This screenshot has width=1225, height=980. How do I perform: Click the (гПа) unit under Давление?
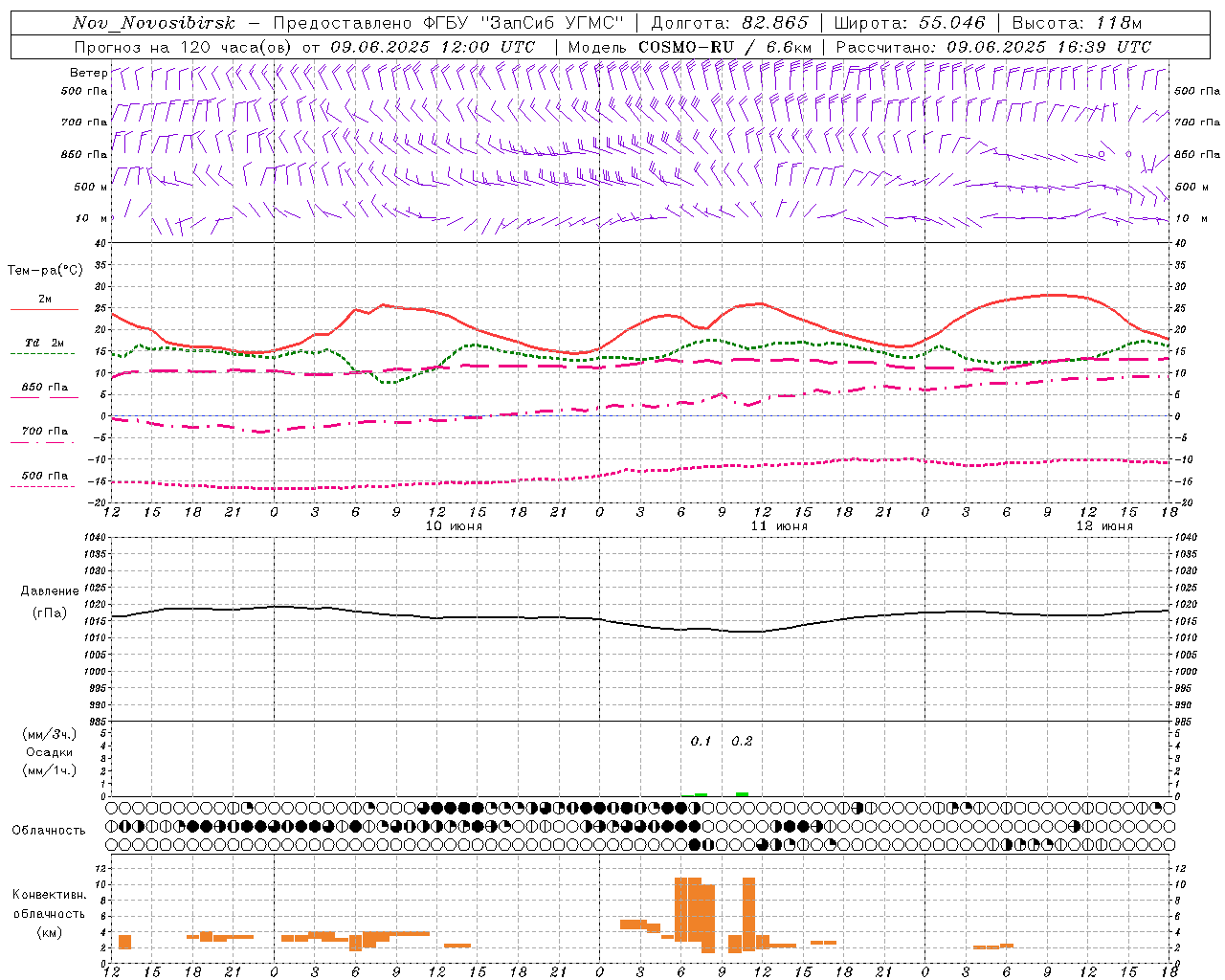coord(50,613)
